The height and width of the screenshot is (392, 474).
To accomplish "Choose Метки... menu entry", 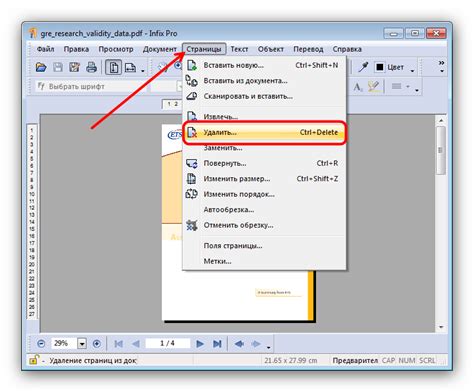I will [x=264, y=261].
